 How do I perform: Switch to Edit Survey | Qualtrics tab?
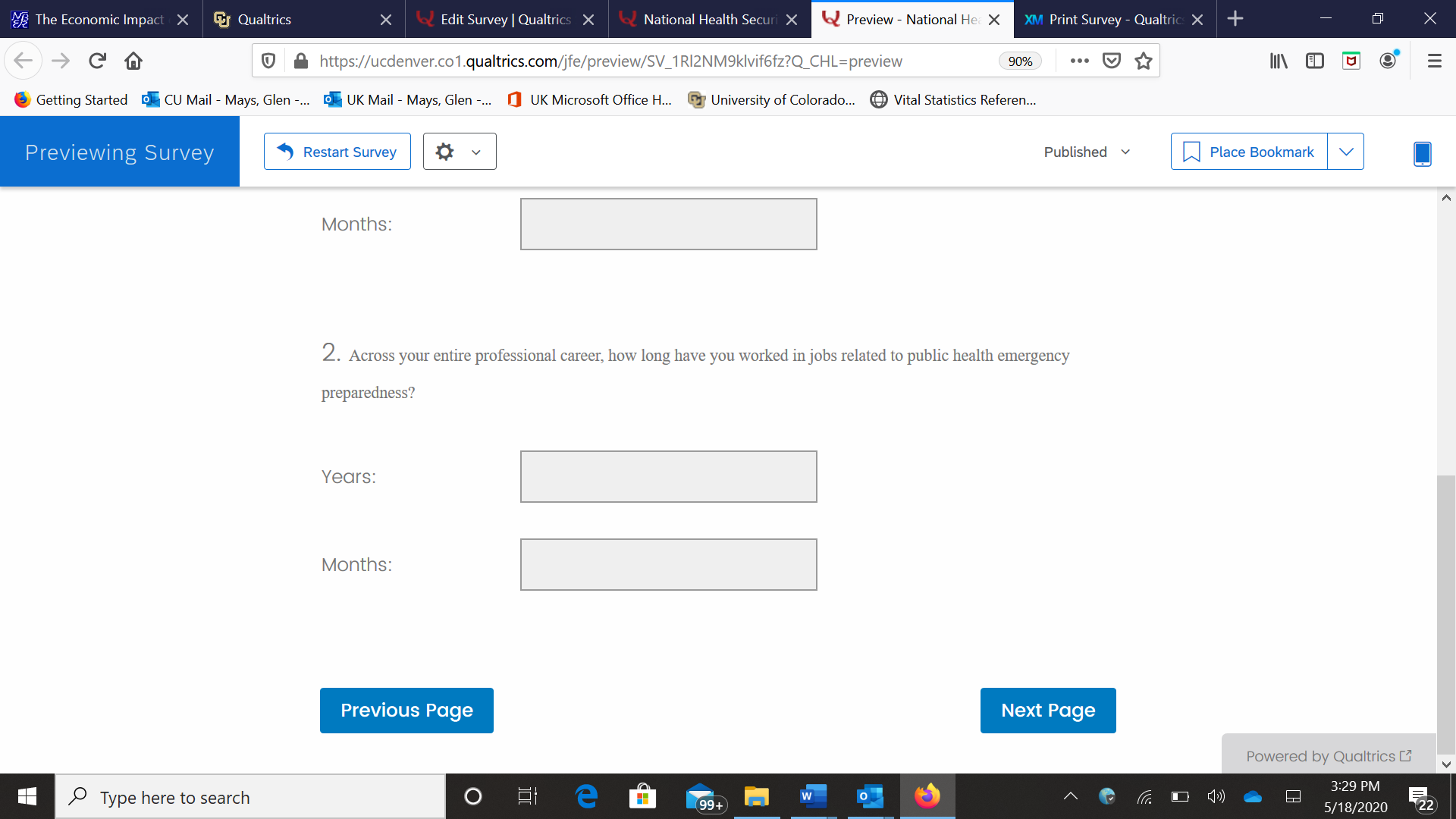point(505,20)
